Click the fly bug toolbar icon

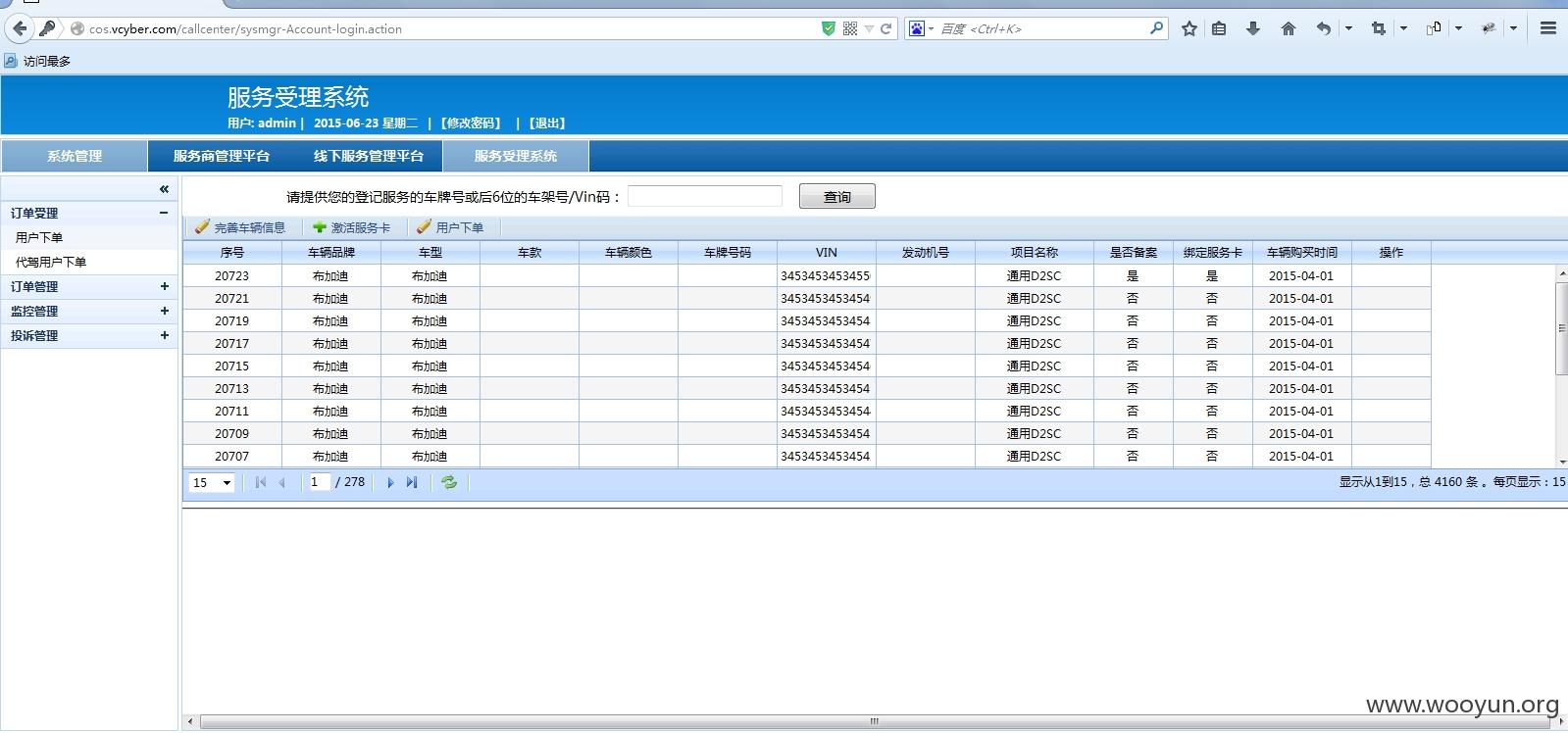(x=1489, y=28)
